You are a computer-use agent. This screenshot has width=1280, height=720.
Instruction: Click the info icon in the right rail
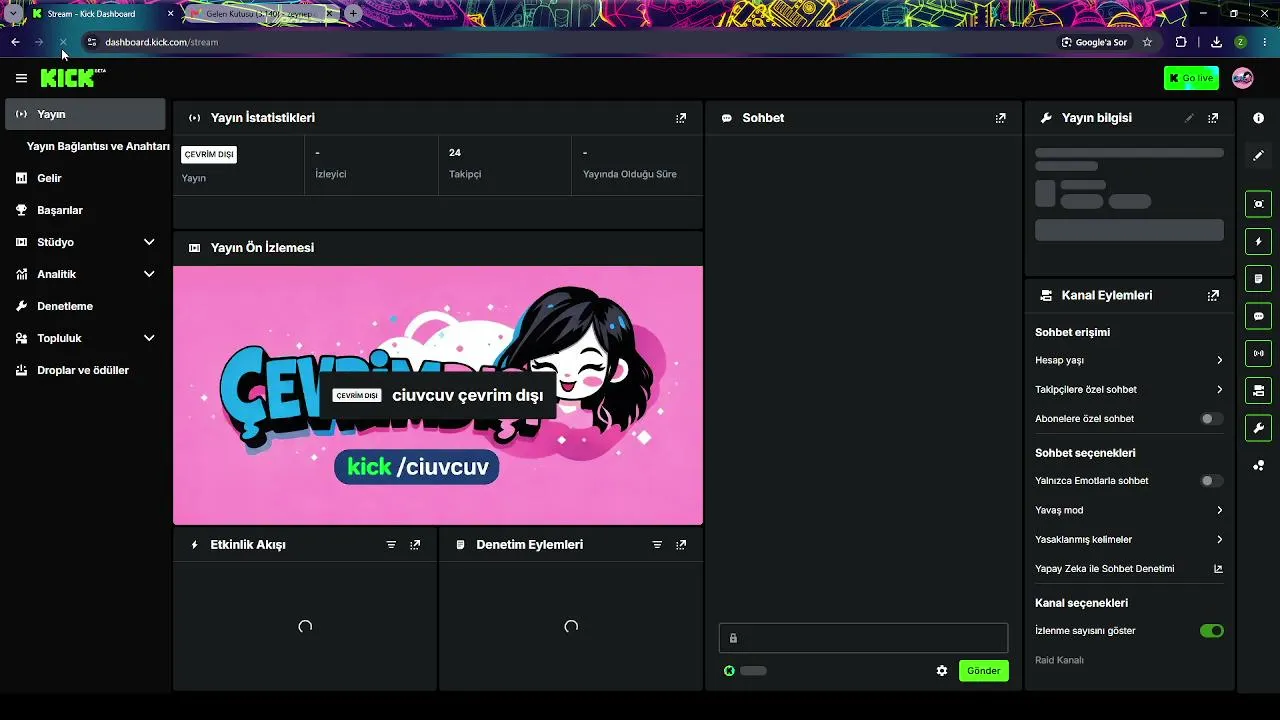[x=1259, y=118]
